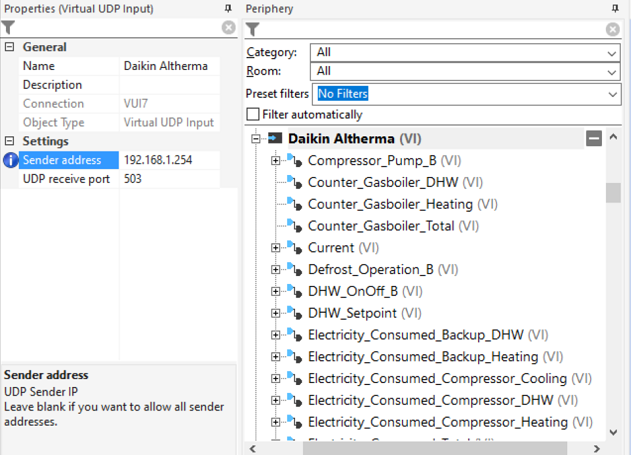Click the tree vertical scrollbar down arrow
Viewport: 631px width, 455px height.
point(613,432)
